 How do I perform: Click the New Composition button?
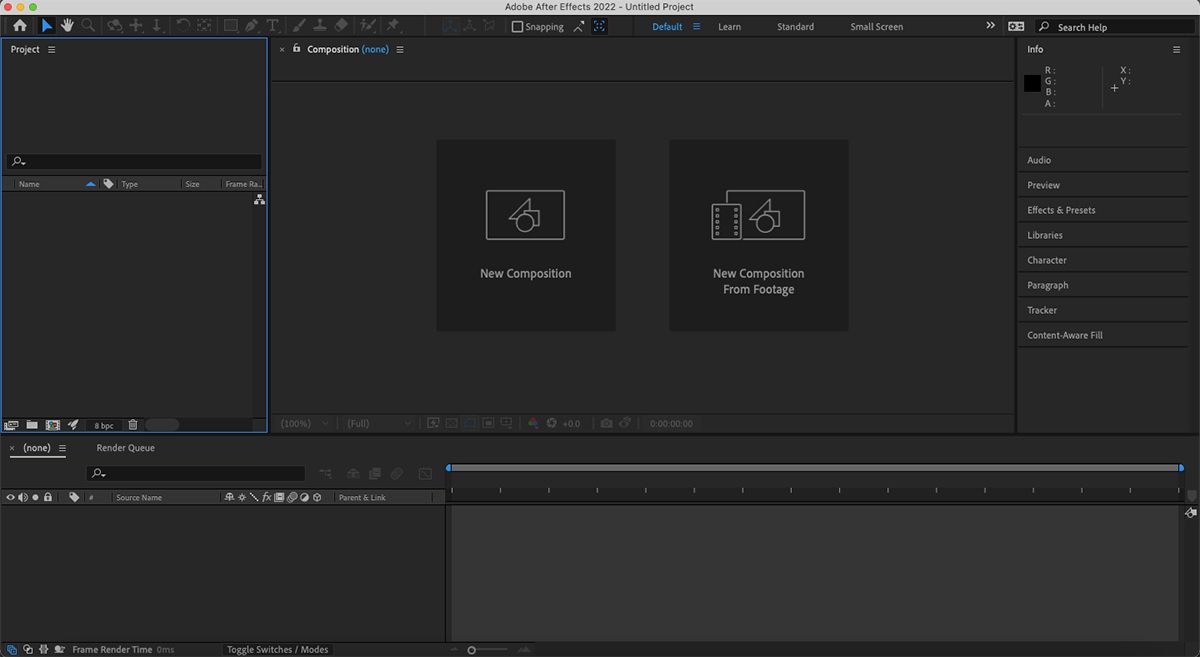coord(525,235)
